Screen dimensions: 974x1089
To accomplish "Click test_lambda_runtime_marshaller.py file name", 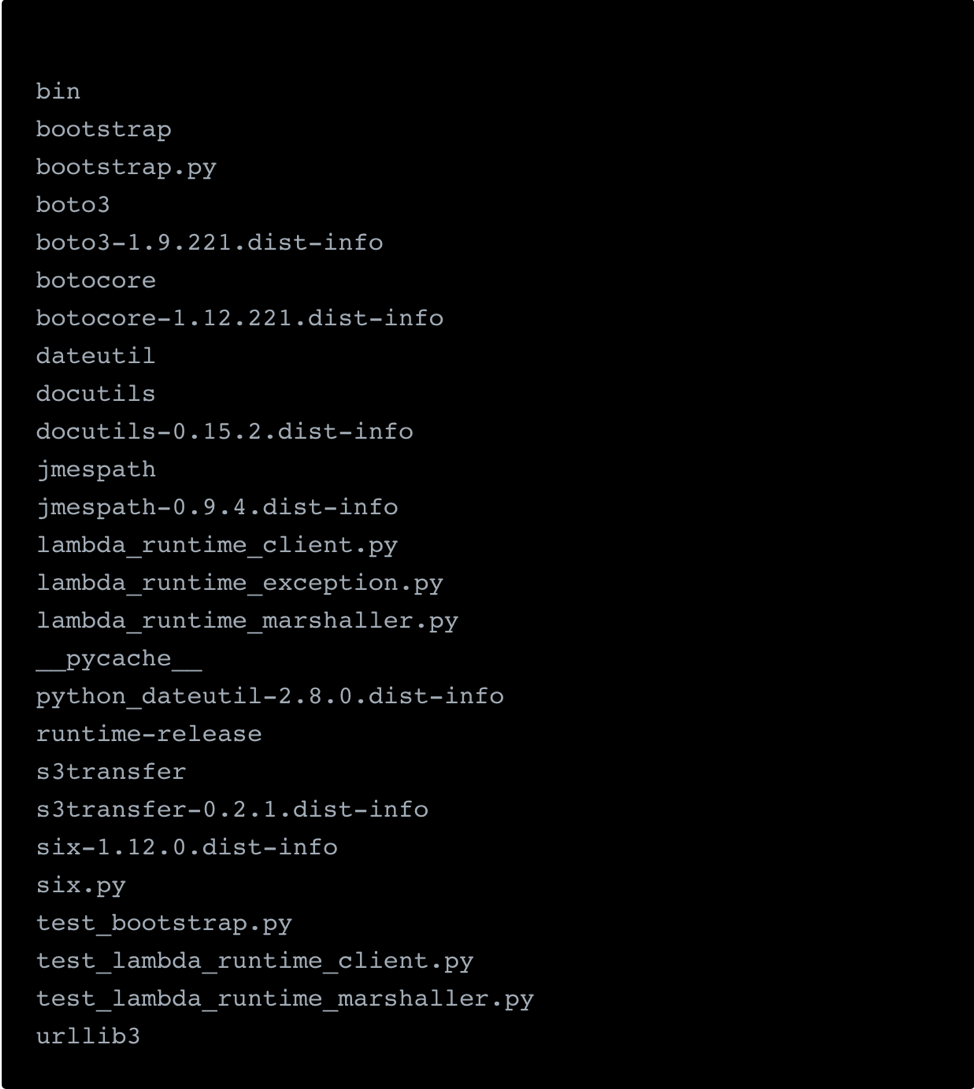I will (285, 998).
